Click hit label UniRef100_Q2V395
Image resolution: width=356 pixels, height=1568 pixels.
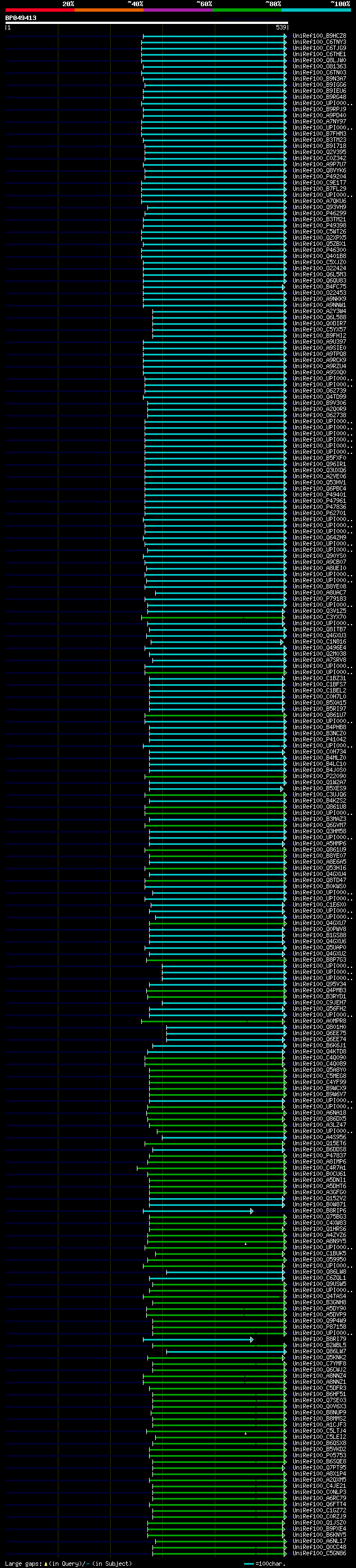pyautogui.click(x=319, y=152)
